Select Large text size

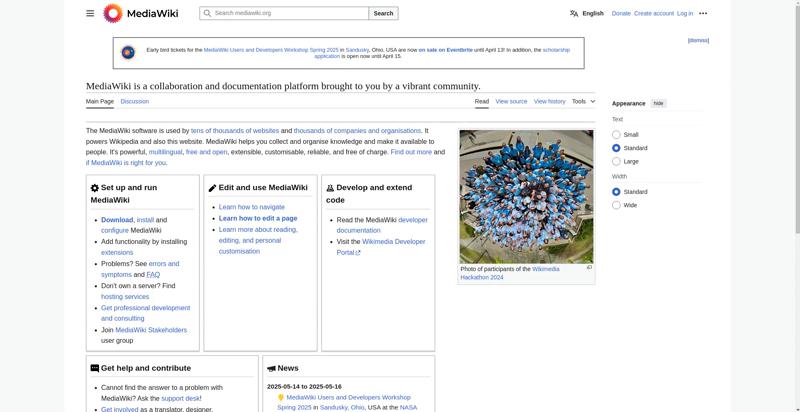tap(616, 161)
